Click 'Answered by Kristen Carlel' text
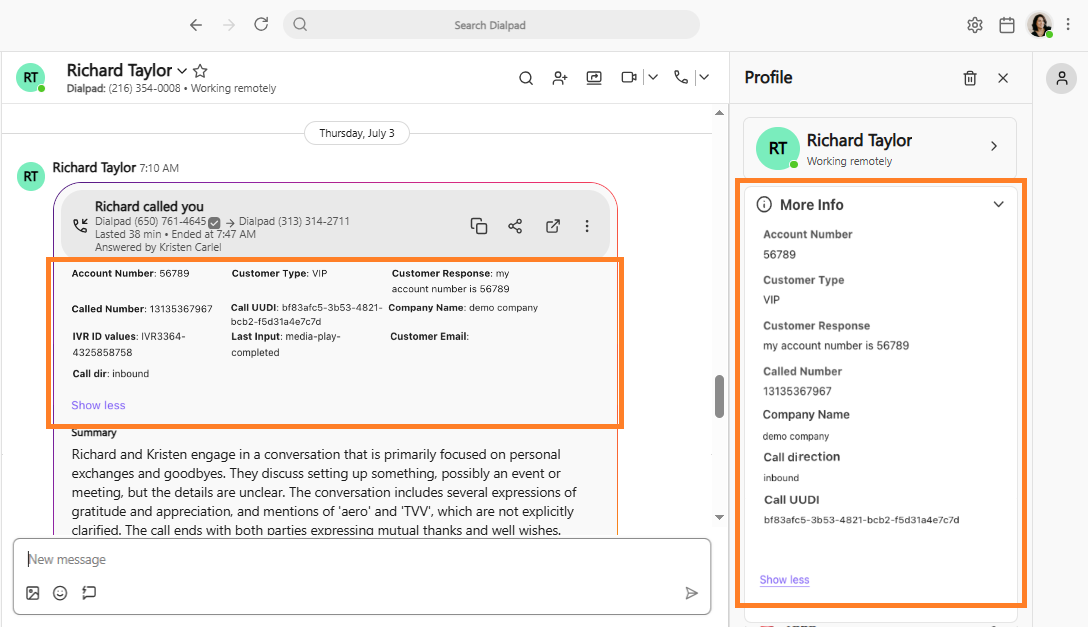Image resolution: width=1091 pixels, height=627 pixels. [x=158, y=247]
